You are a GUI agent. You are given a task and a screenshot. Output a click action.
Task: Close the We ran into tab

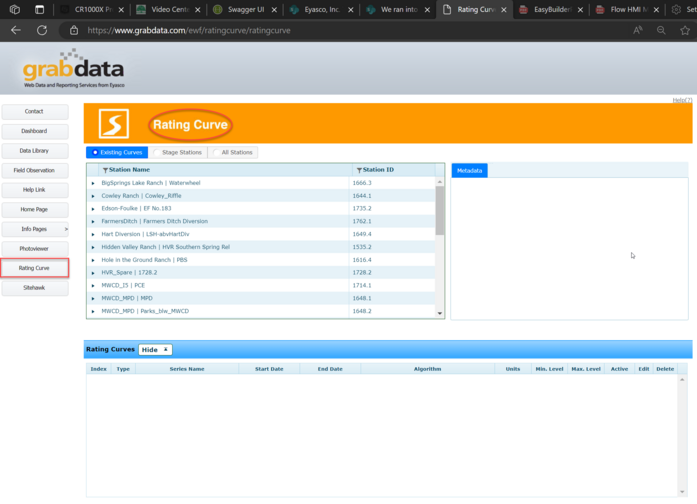[427, 10]
